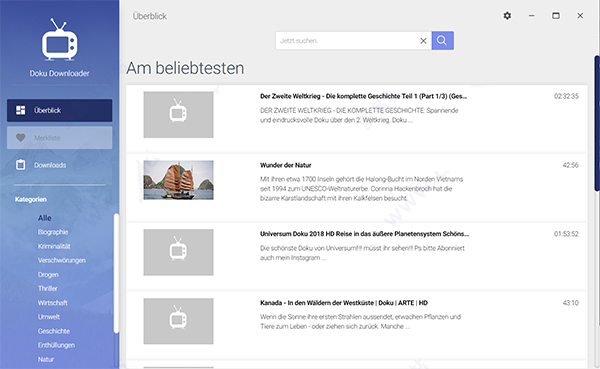Open 'Kanada - In den Wäldern' title

click(x=344, y=303)
